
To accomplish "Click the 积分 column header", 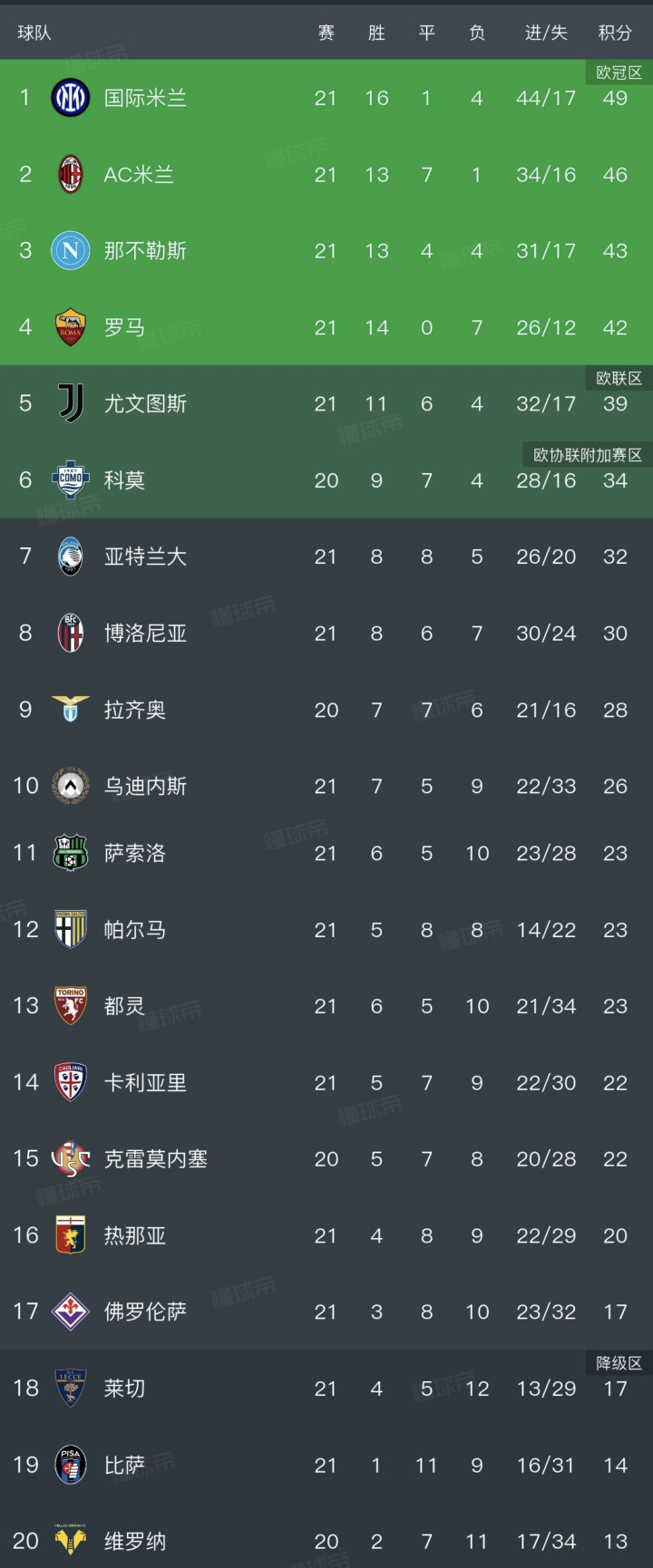I will pos(614,33).
